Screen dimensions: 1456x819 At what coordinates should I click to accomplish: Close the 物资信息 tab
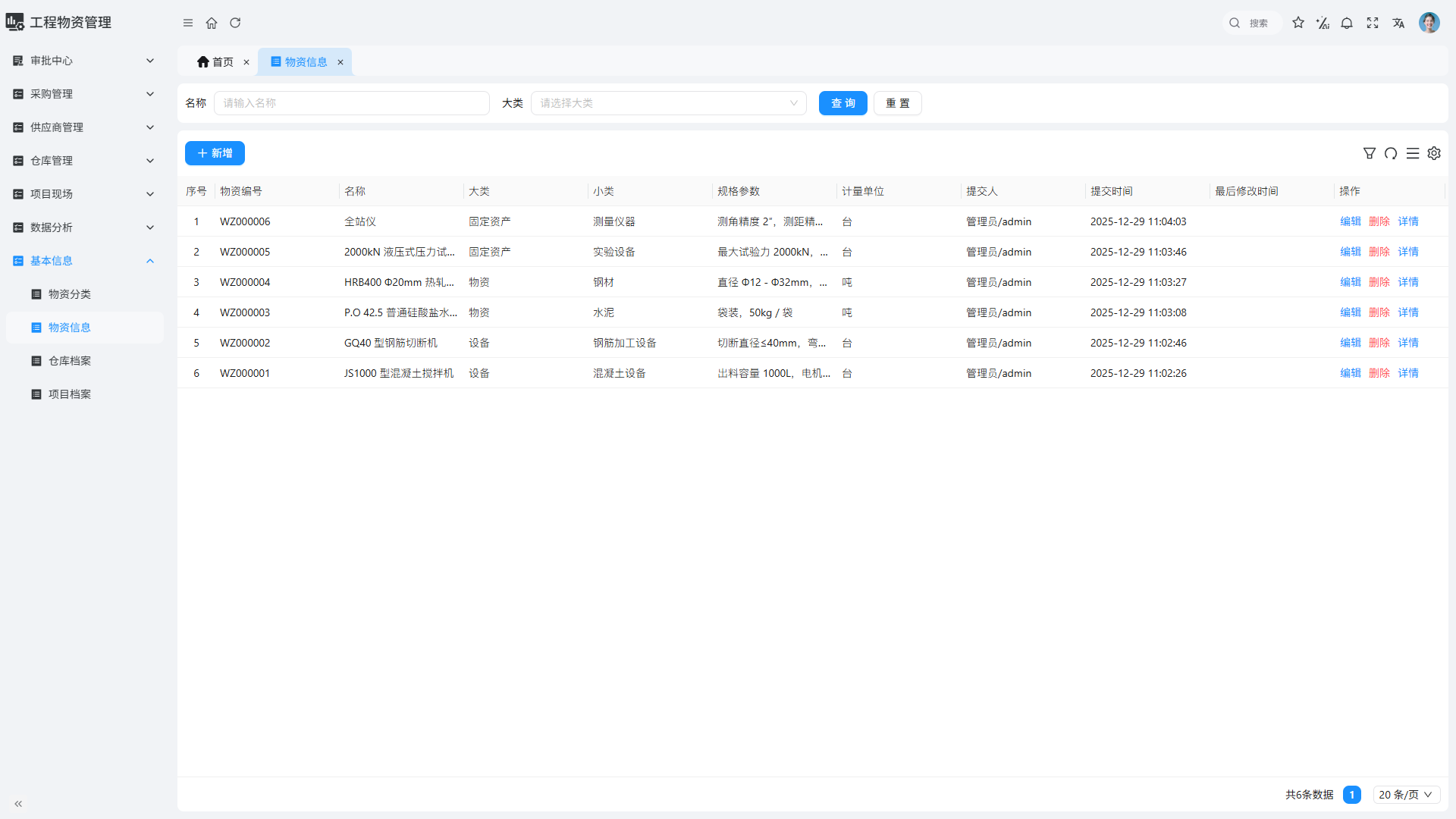click(x=340, y=62)
